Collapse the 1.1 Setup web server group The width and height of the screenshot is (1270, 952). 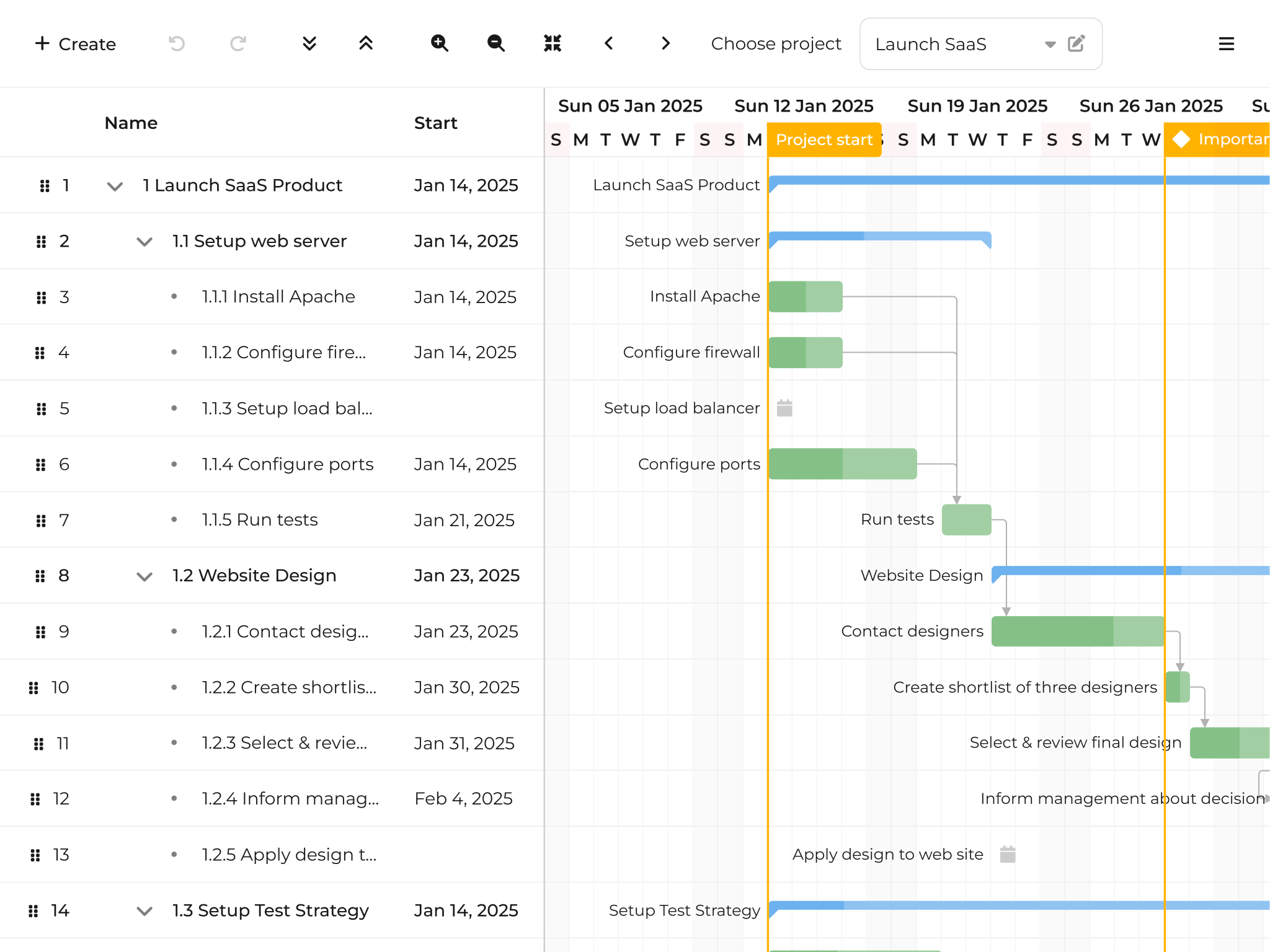click(x=144, y=242)
